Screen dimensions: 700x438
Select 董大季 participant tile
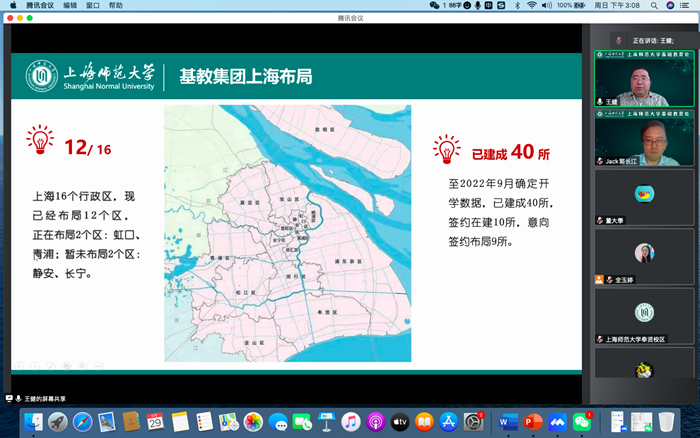point(644,197)
